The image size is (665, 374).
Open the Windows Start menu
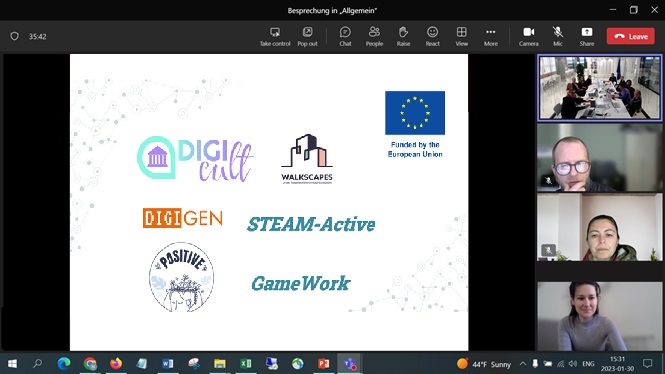12,364
